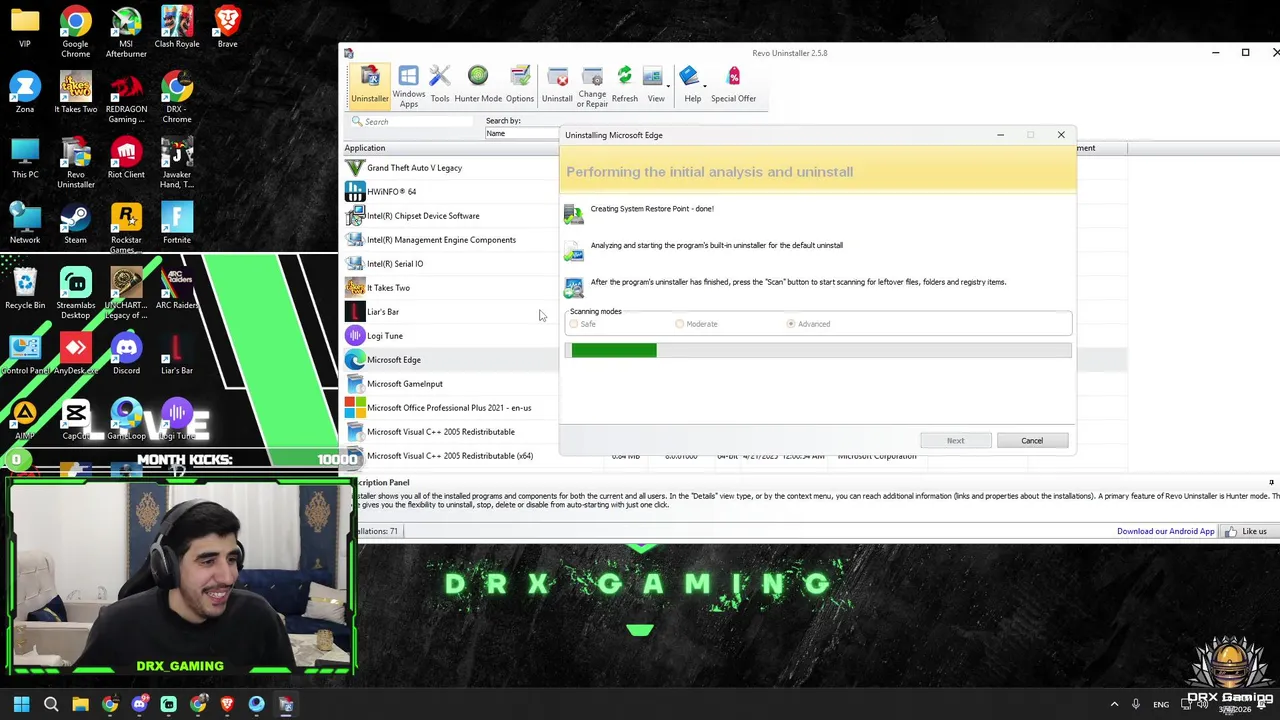Open Brave browser from the taskbar
1280x720 pixels.
pos(227,705)
